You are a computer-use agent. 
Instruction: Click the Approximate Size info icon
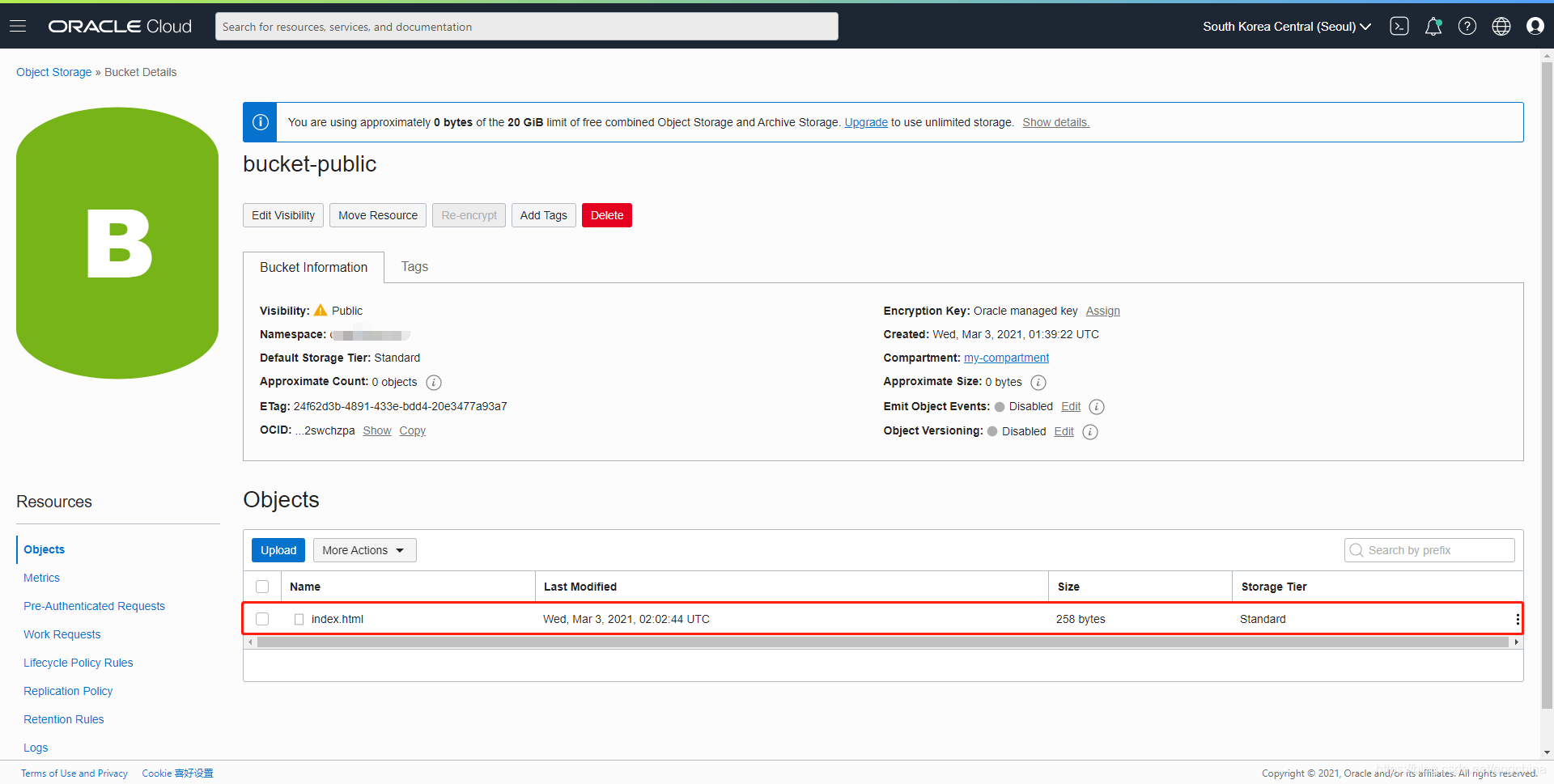point(1038,382)
